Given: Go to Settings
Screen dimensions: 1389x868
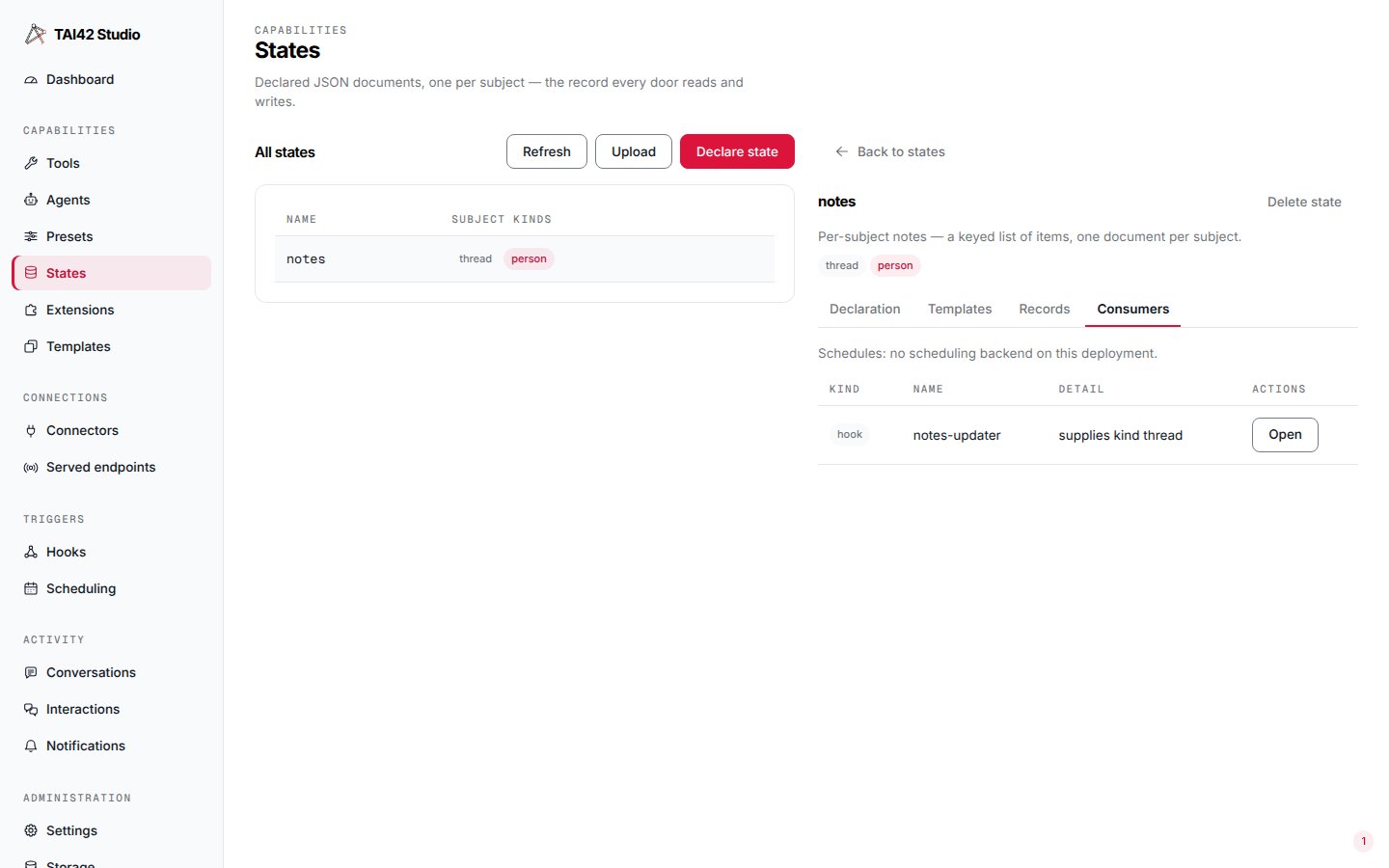Looking at the screenshot, I should (x=111, y=831).
